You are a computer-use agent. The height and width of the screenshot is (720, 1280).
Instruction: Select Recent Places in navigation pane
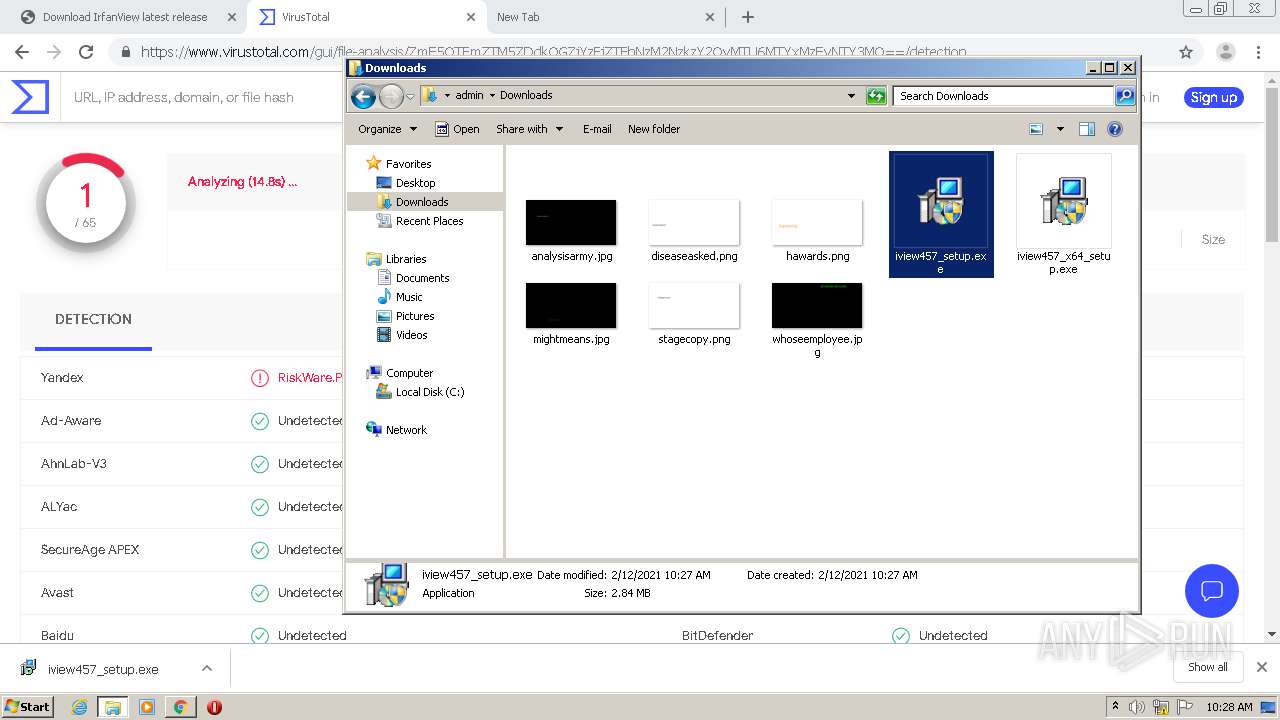pyautogui.click(x=429, y=221)
